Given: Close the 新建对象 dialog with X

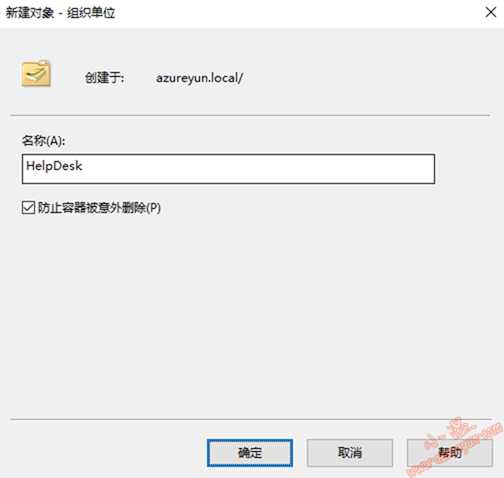Looking at the screenshot, I should click(x=490, y=13).
